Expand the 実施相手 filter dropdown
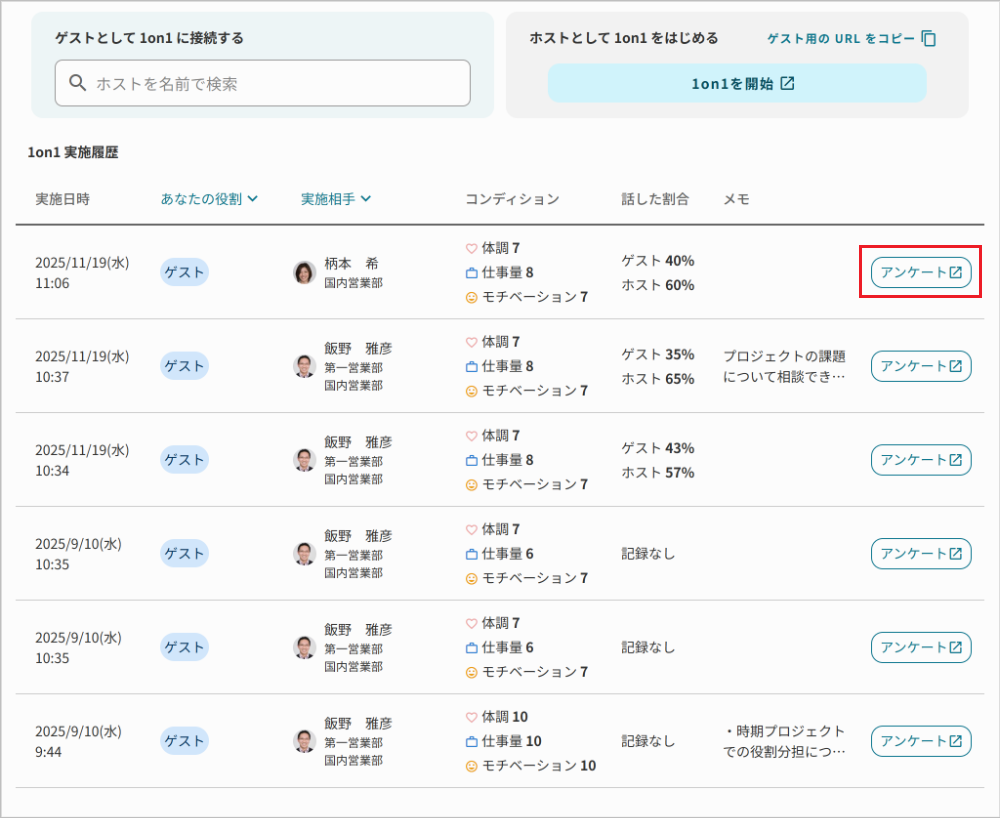This screenshot has width=1000, height=818. (x=336, y=199)
